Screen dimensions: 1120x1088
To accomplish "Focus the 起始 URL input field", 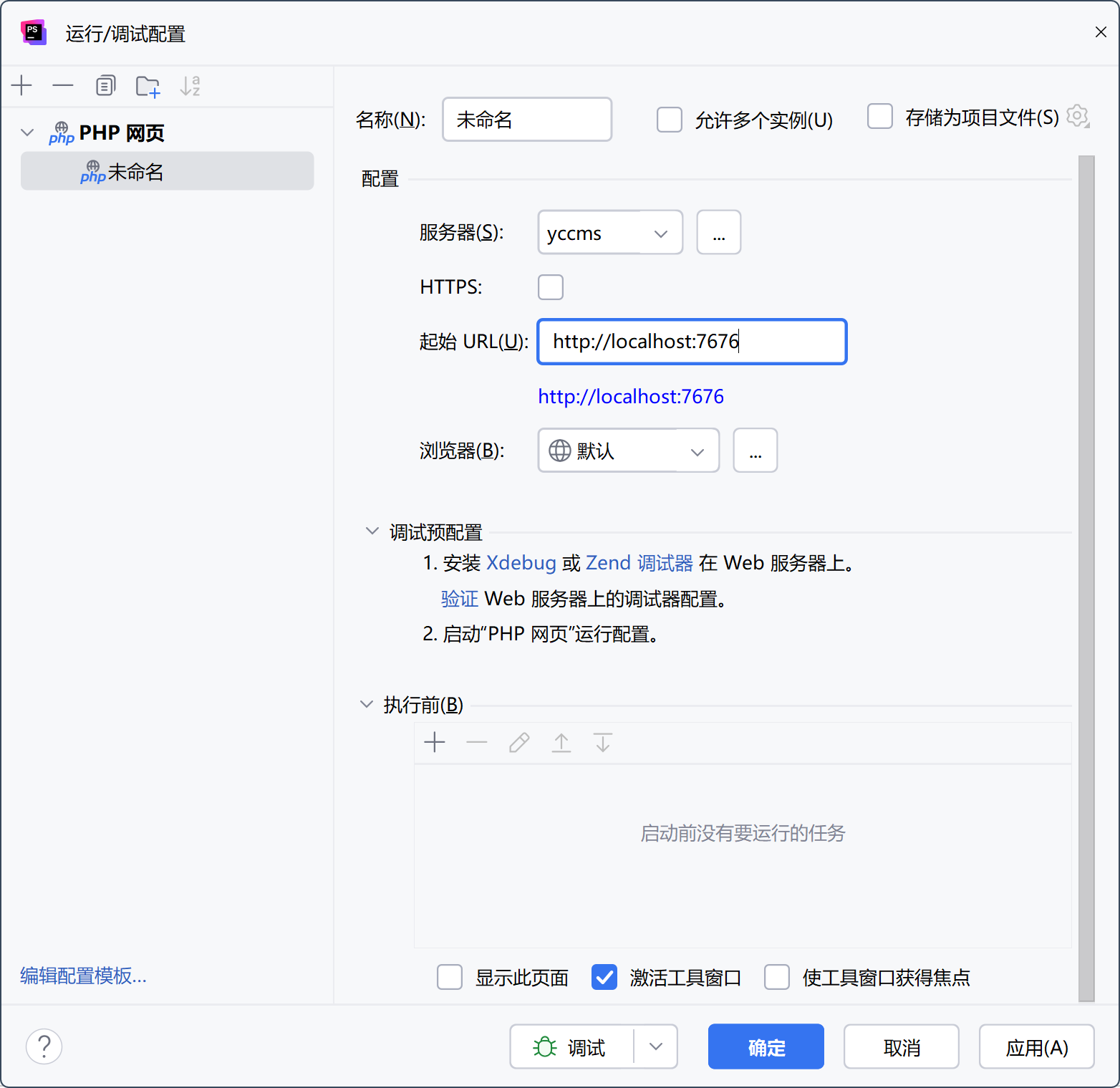I will [692, 342].
